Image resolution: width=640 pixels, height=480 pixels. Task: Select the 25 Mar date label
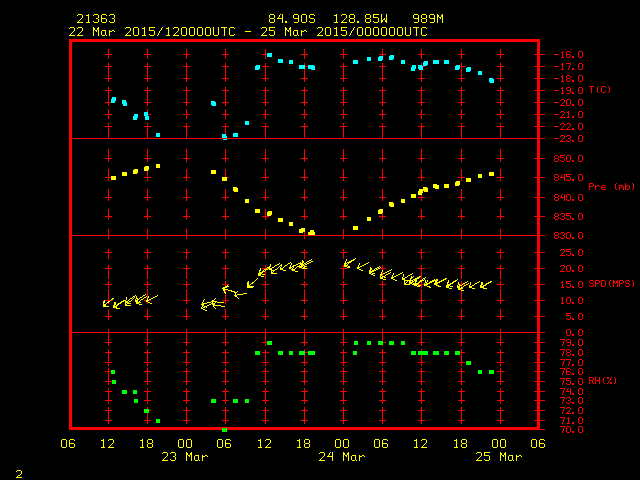[x=497, y=456]
